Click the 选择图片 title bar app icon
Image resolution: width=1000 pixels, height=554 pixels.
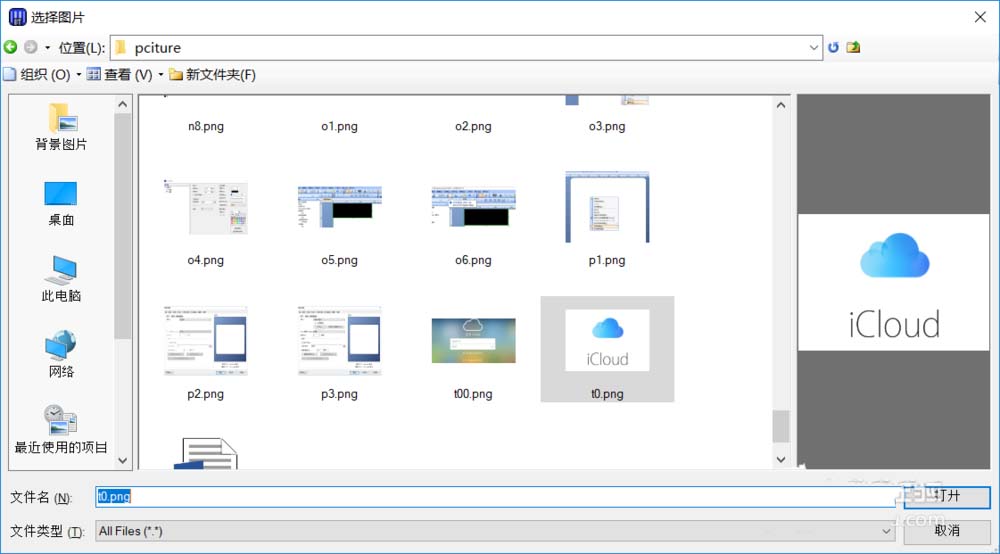coord(18,17)
